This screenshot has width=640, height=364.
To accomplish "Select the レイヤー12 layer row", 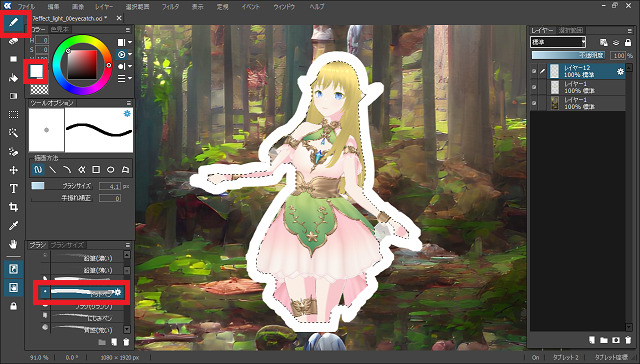I will [578, 71].
